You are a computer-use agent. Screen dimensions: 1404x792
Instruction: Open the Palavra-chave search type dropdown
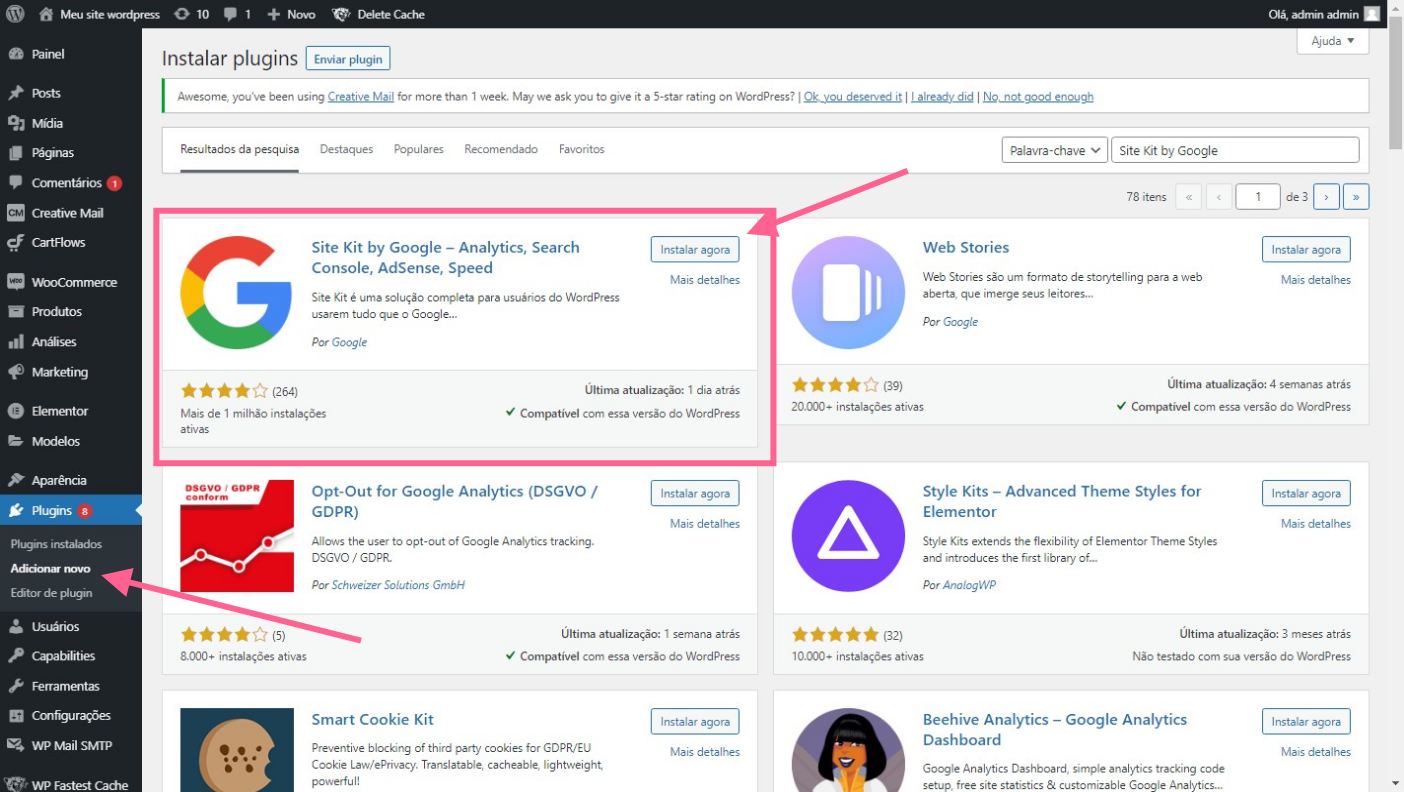1054,150
